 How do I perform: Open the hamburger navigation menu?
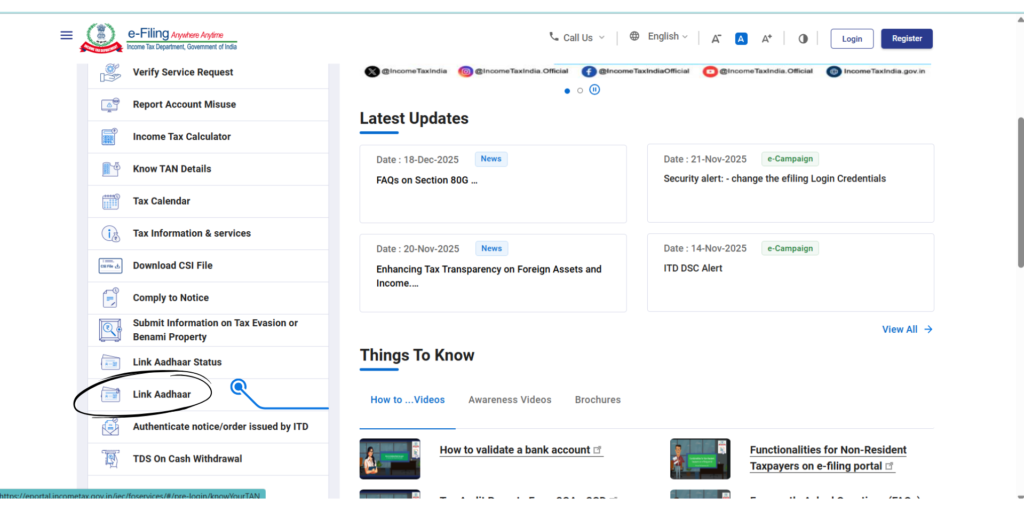67,35
